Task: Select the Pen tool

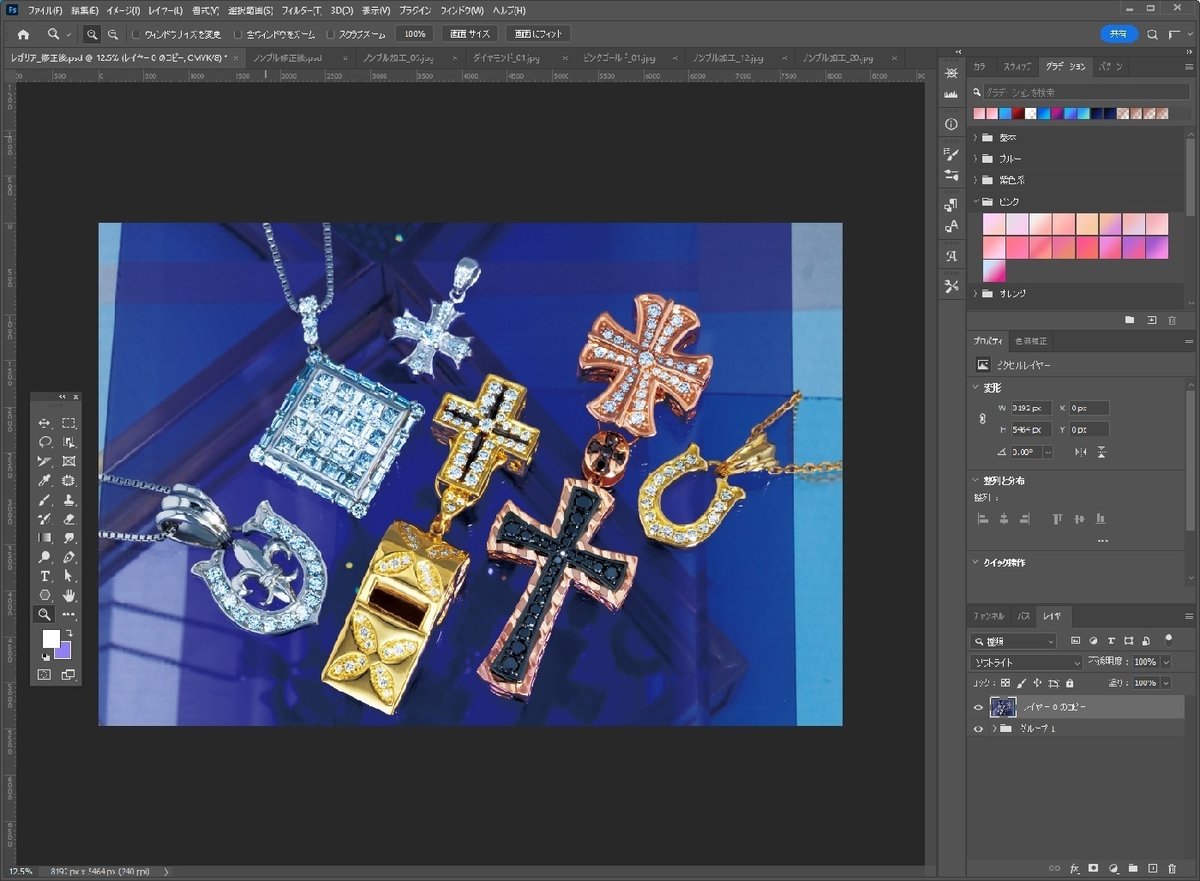Action: coord(69,557)
